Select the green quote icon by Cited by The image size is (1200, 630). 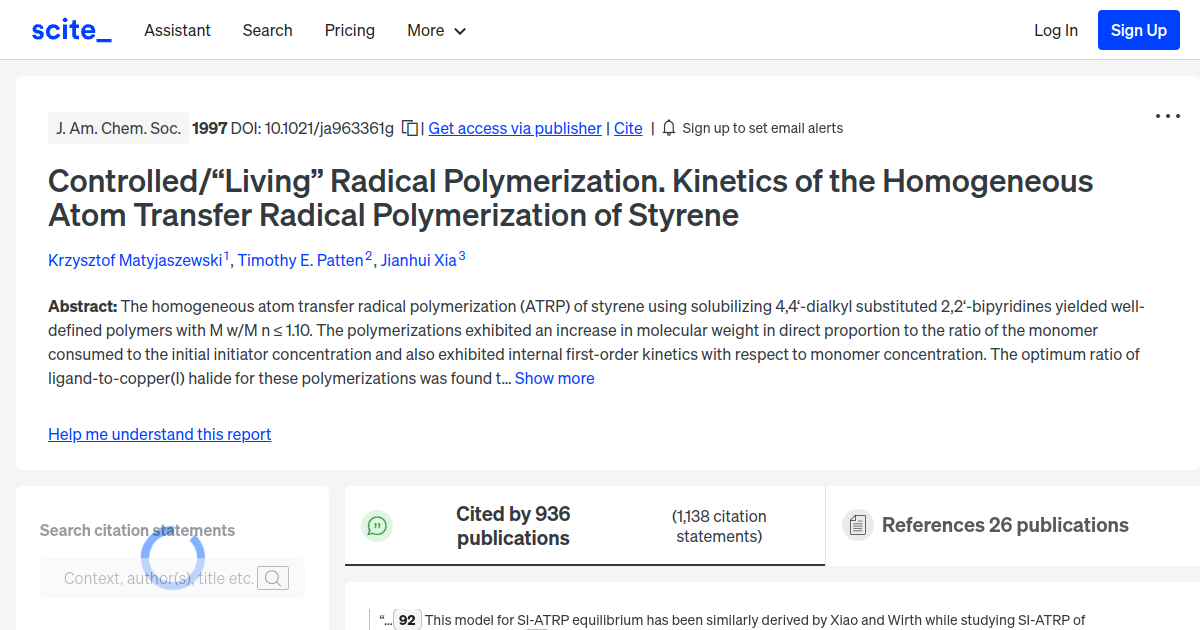377,525
